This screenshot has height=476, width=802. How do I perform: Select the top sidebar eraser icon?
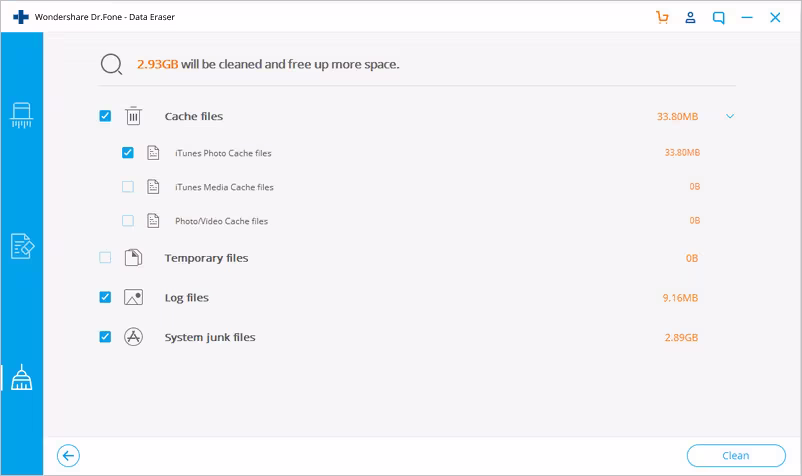pyautogui.click(x=21, y=115)
